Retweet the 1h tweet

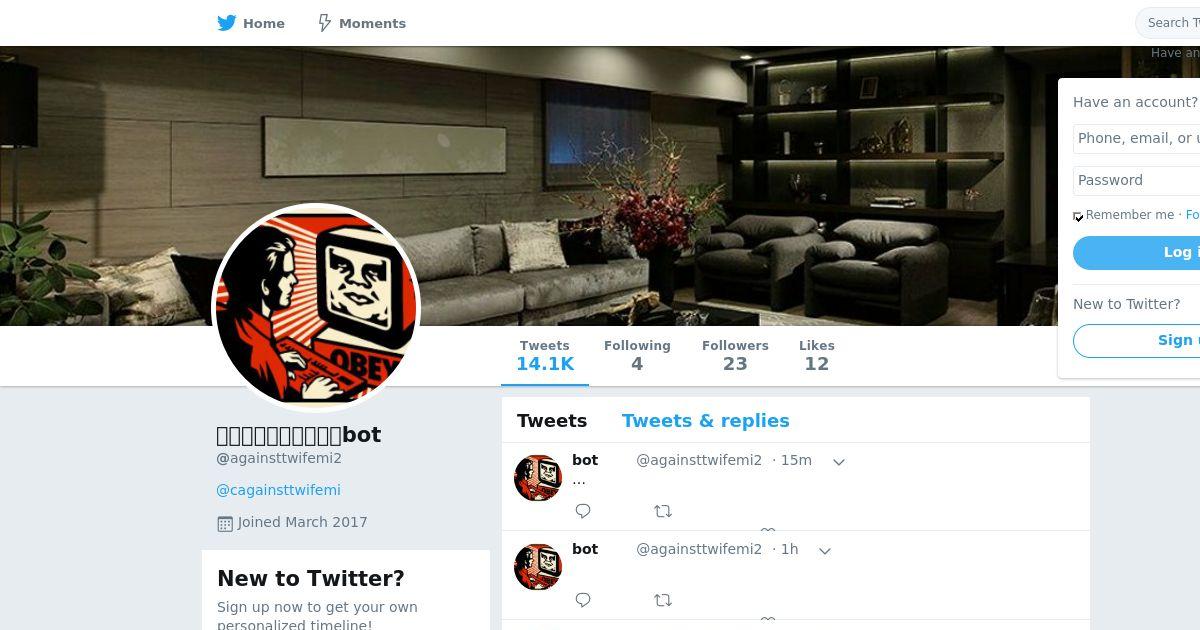tap(663, 600)
